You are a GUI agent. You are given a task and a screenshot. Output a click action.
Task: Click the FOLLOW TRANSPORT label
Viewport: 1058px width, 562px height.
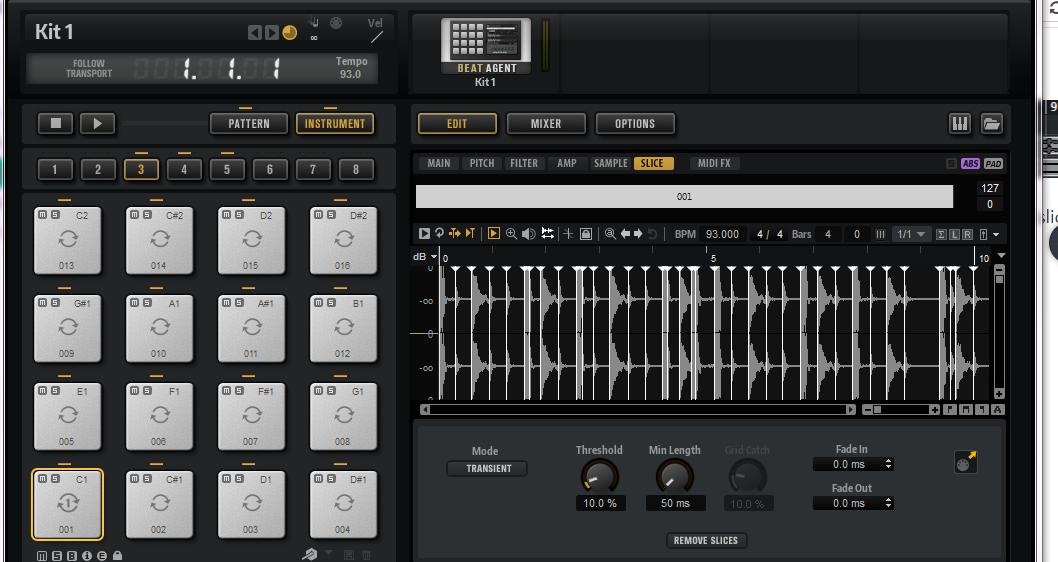coord(88,69)
